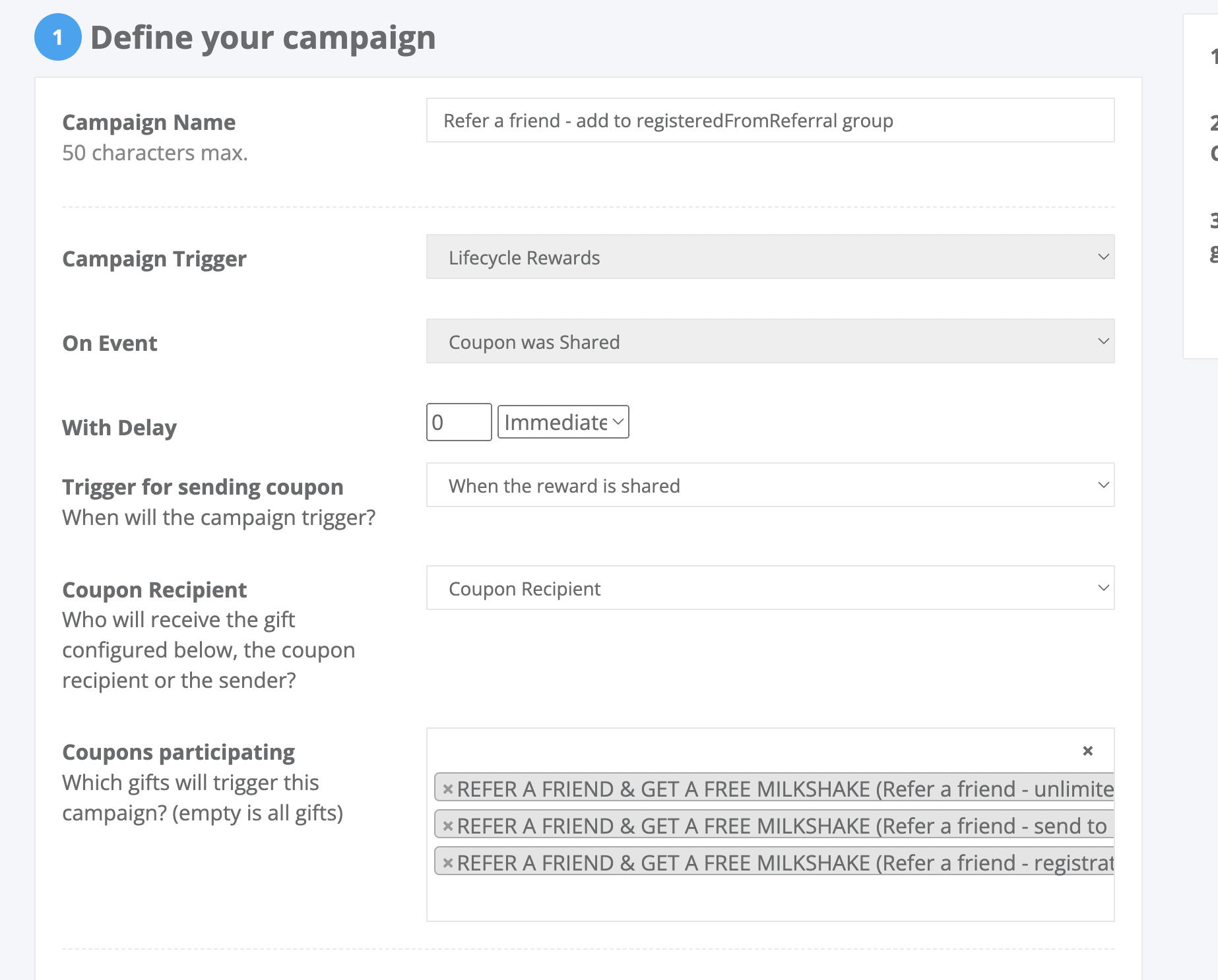Click the 'unlimite' MILKSHAKE coupon tag text

pyautogui.click(x=785, y=789)
